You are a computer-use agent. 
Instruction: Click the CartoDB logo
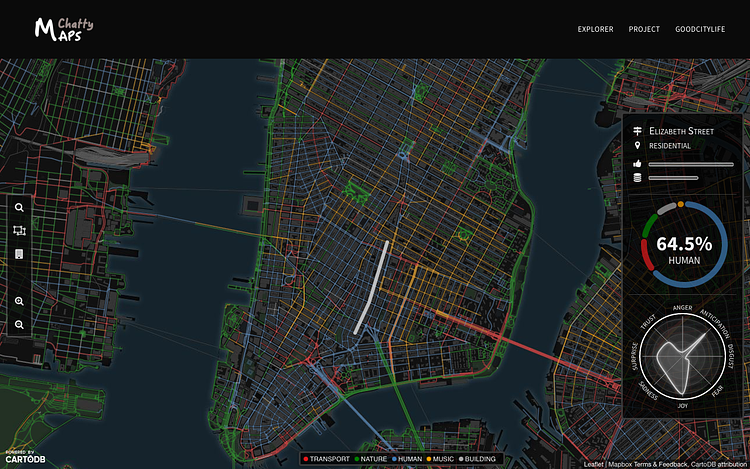click(25, 458)
